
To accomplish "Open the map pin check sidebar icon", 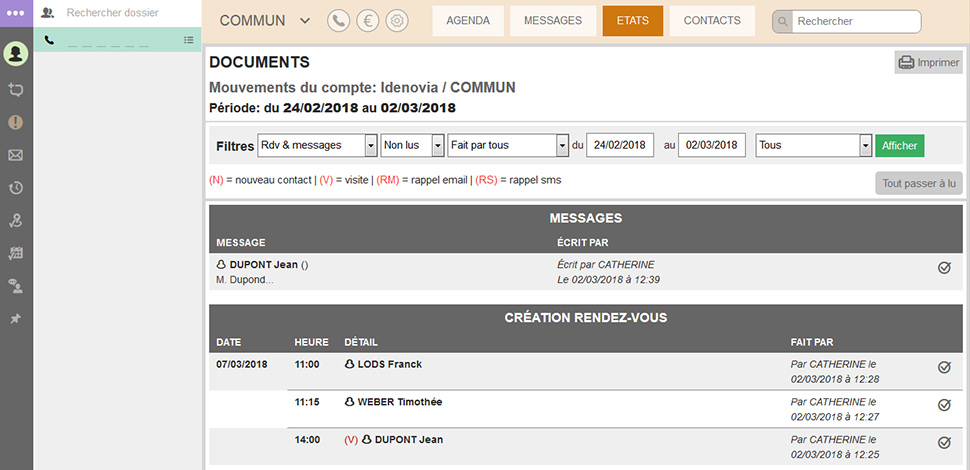I will point(16,221).
